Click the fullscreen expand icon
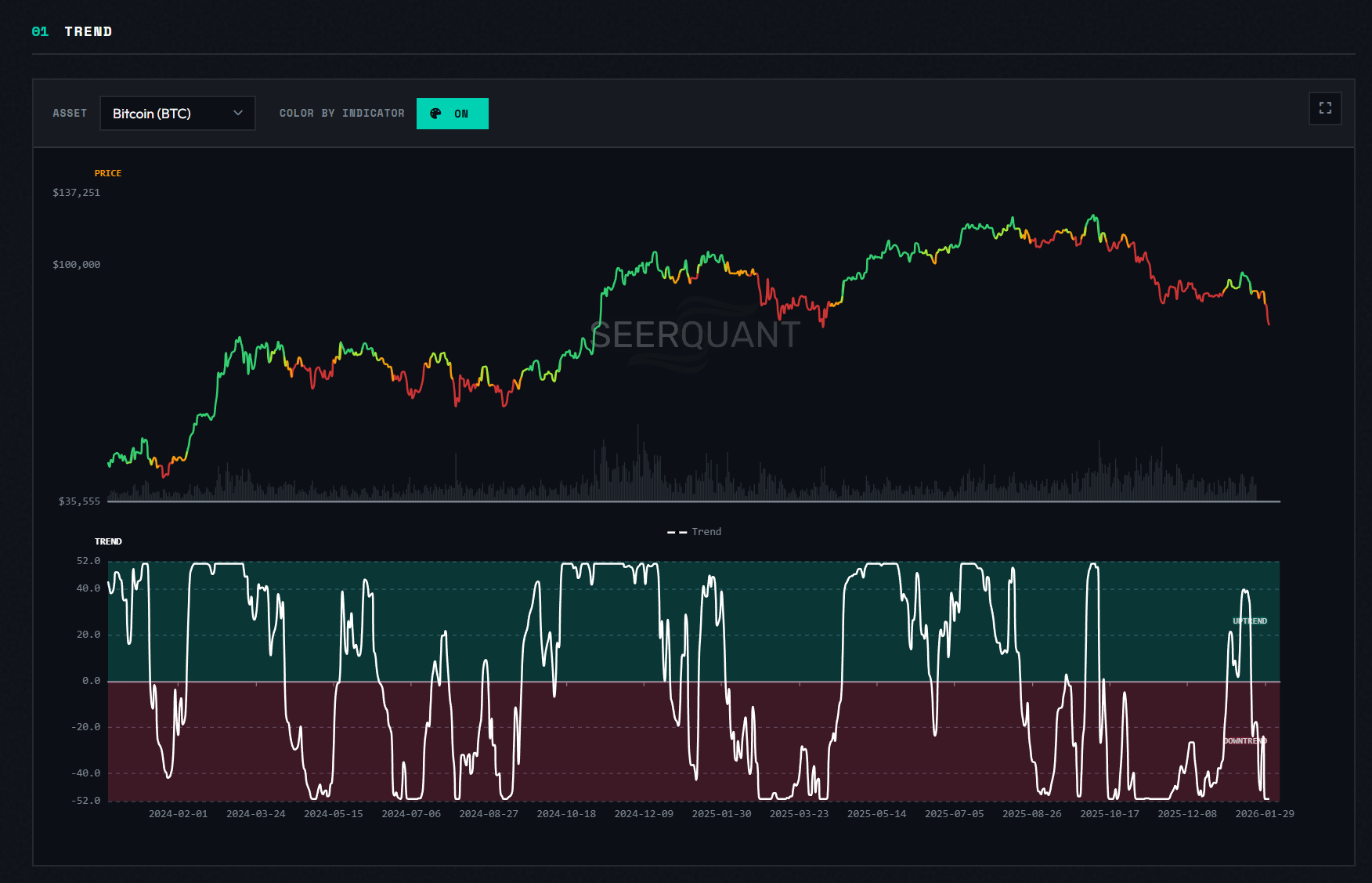 click(1325, 109)
